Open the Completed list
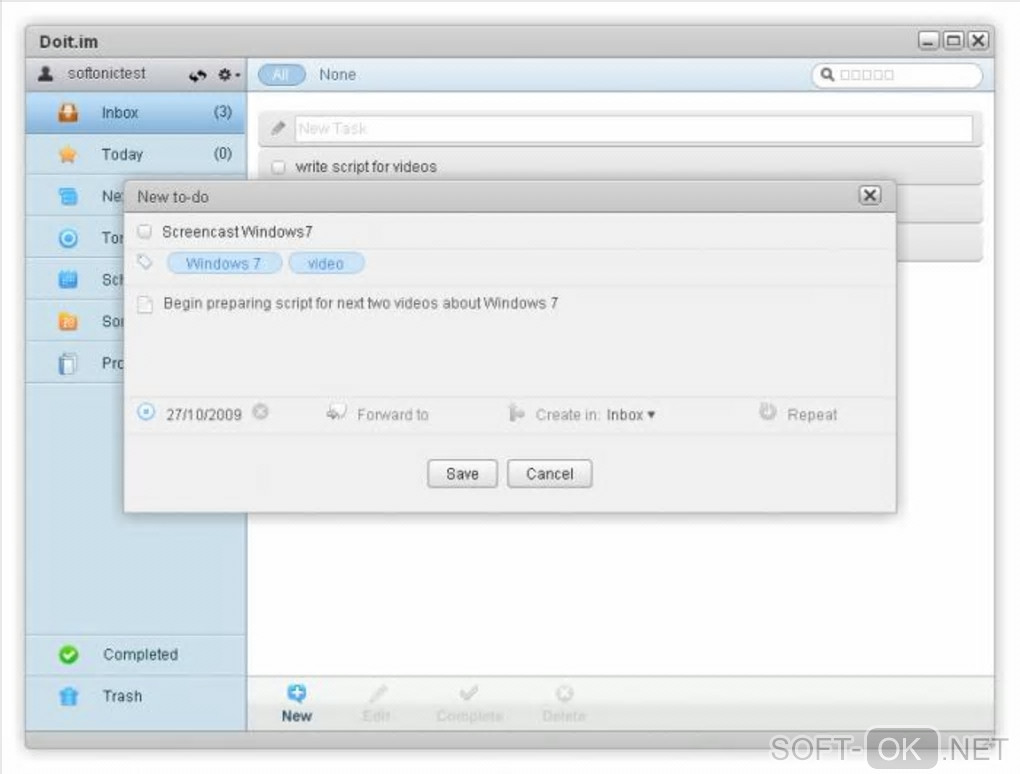The image size is (1020, 774). click(135, 654)
